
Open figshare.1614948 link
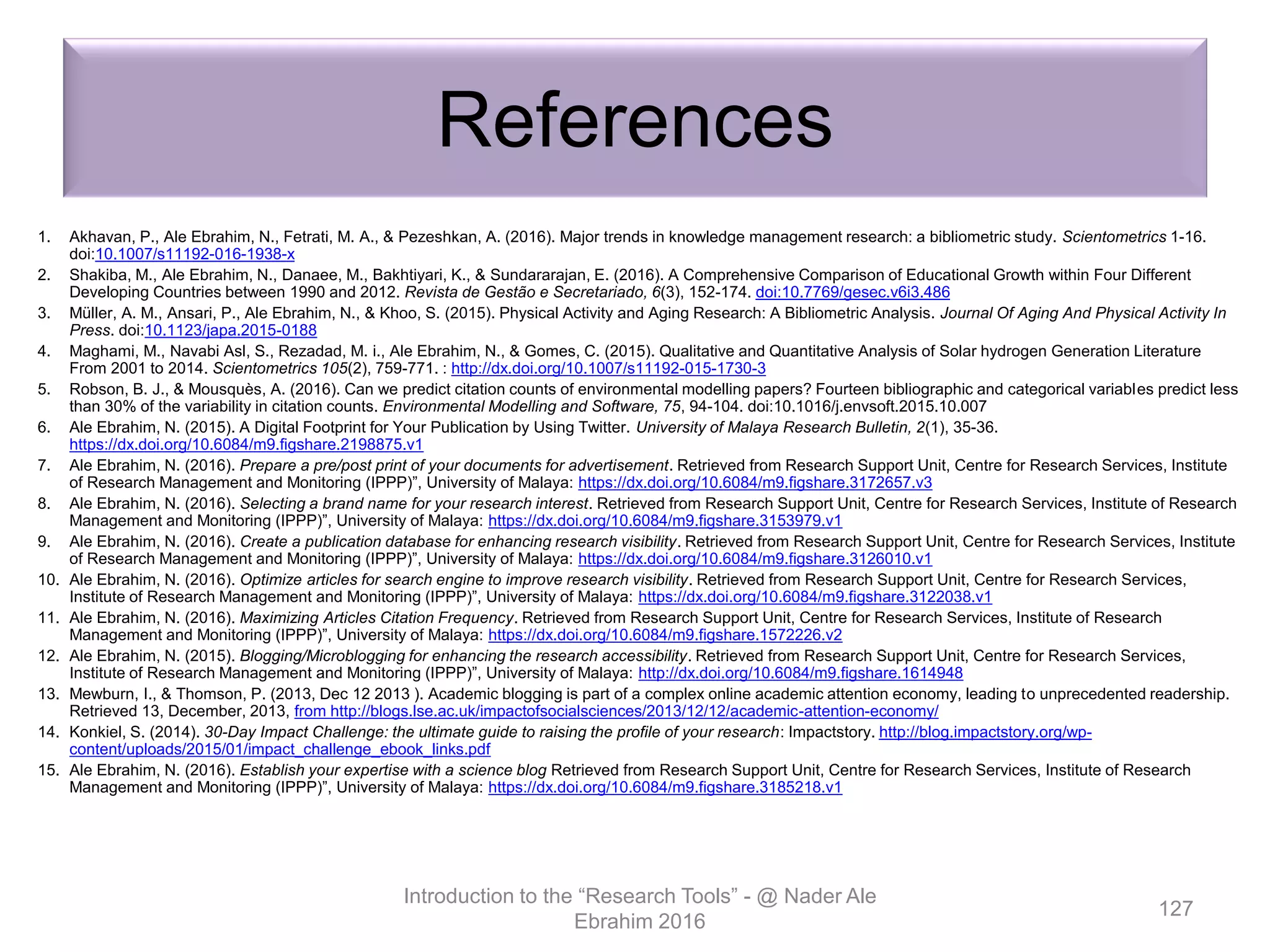801,673
